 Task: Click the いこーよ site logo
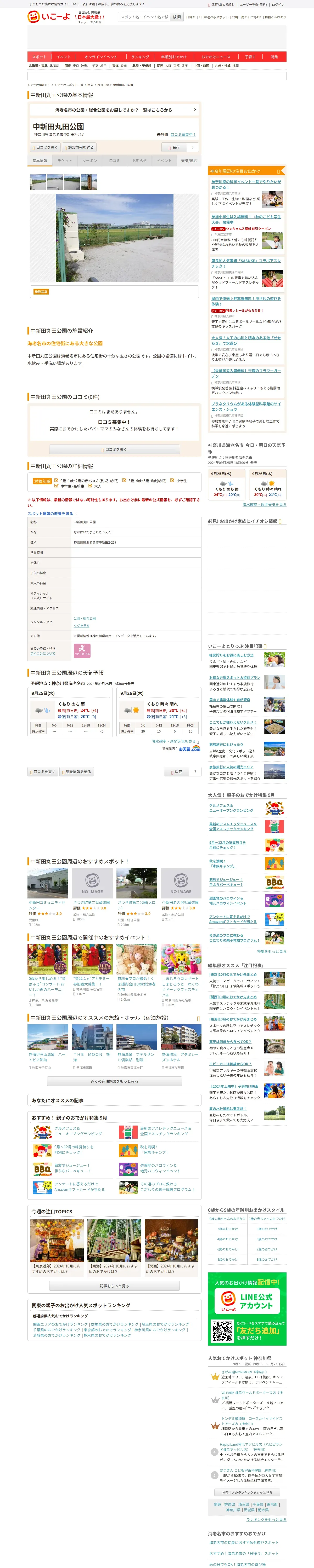pos(49,16)
